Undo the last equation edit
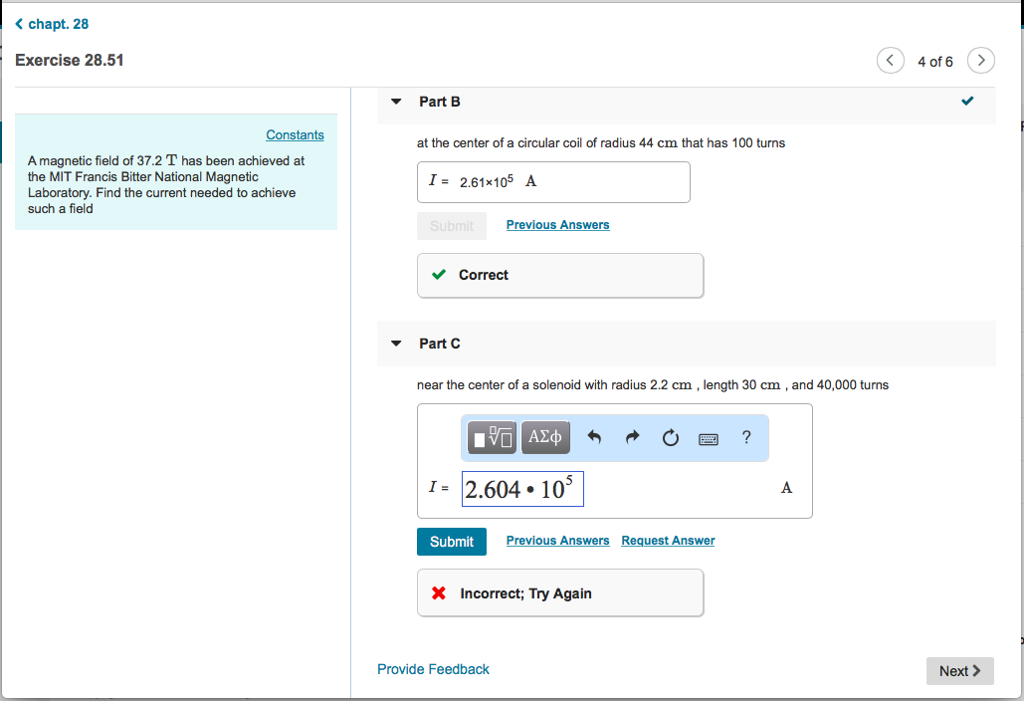The image size is (1024, 701). [x=594, y=438]
